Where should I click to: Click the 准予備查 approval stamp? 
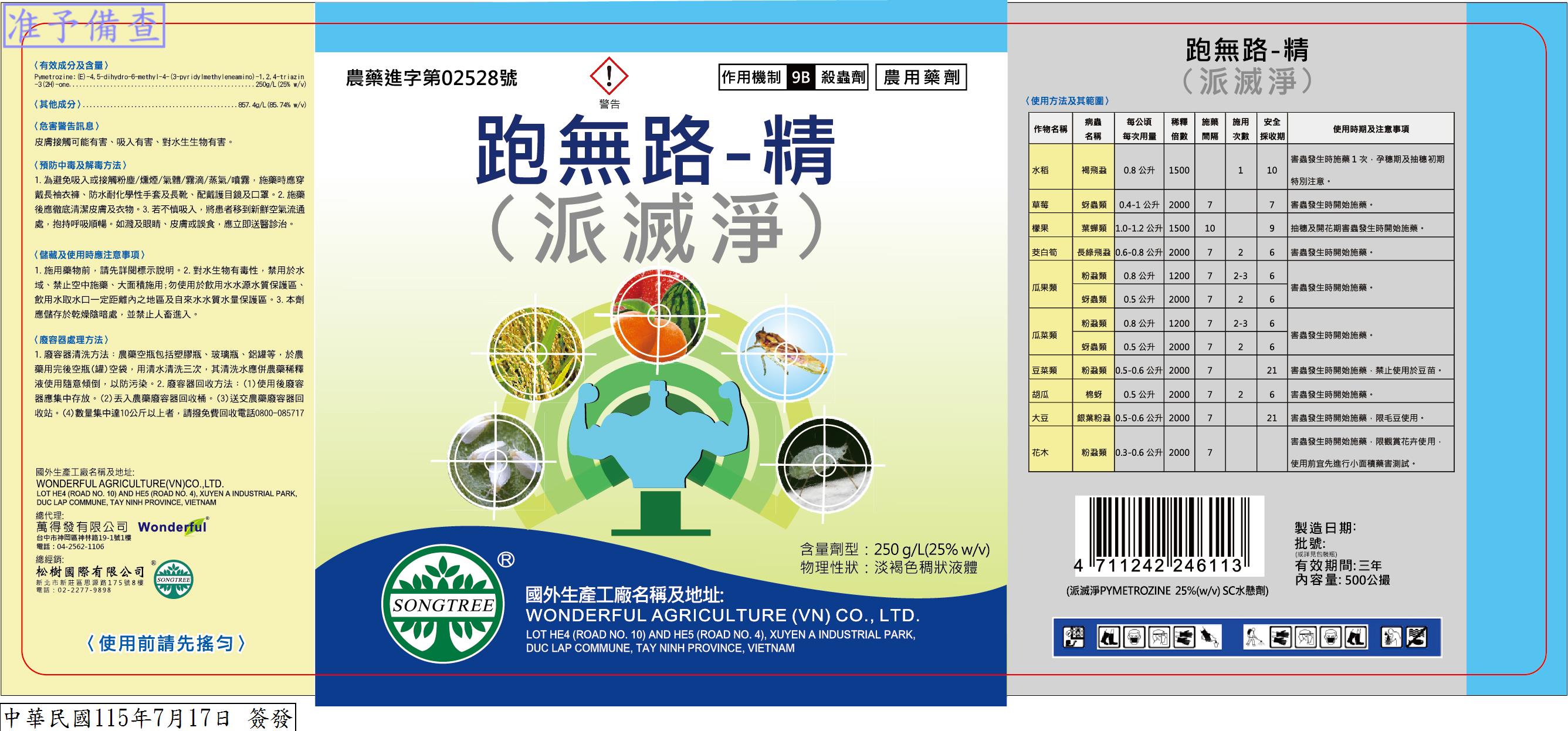pos(84,26)
